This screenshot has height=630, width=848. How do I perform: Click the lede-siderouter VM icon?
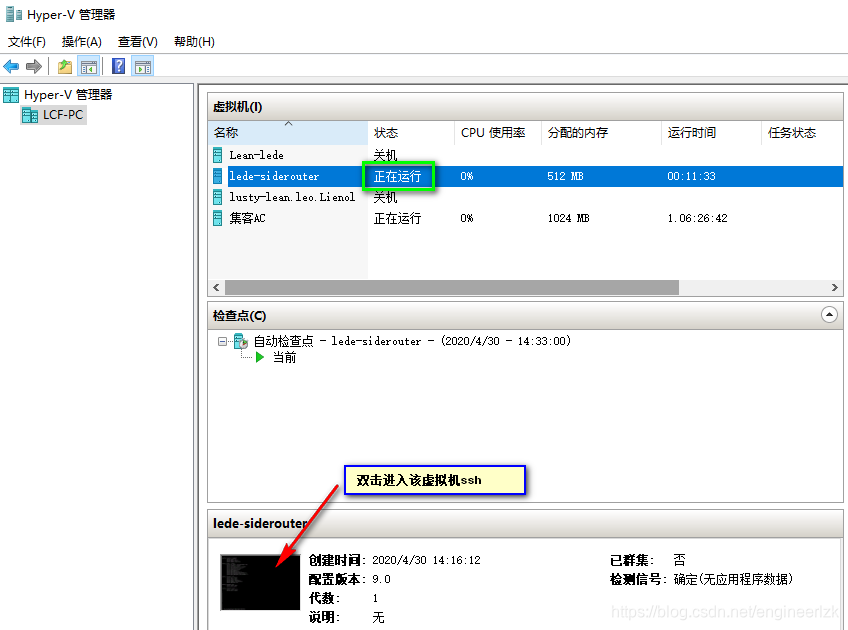[217, 176]
